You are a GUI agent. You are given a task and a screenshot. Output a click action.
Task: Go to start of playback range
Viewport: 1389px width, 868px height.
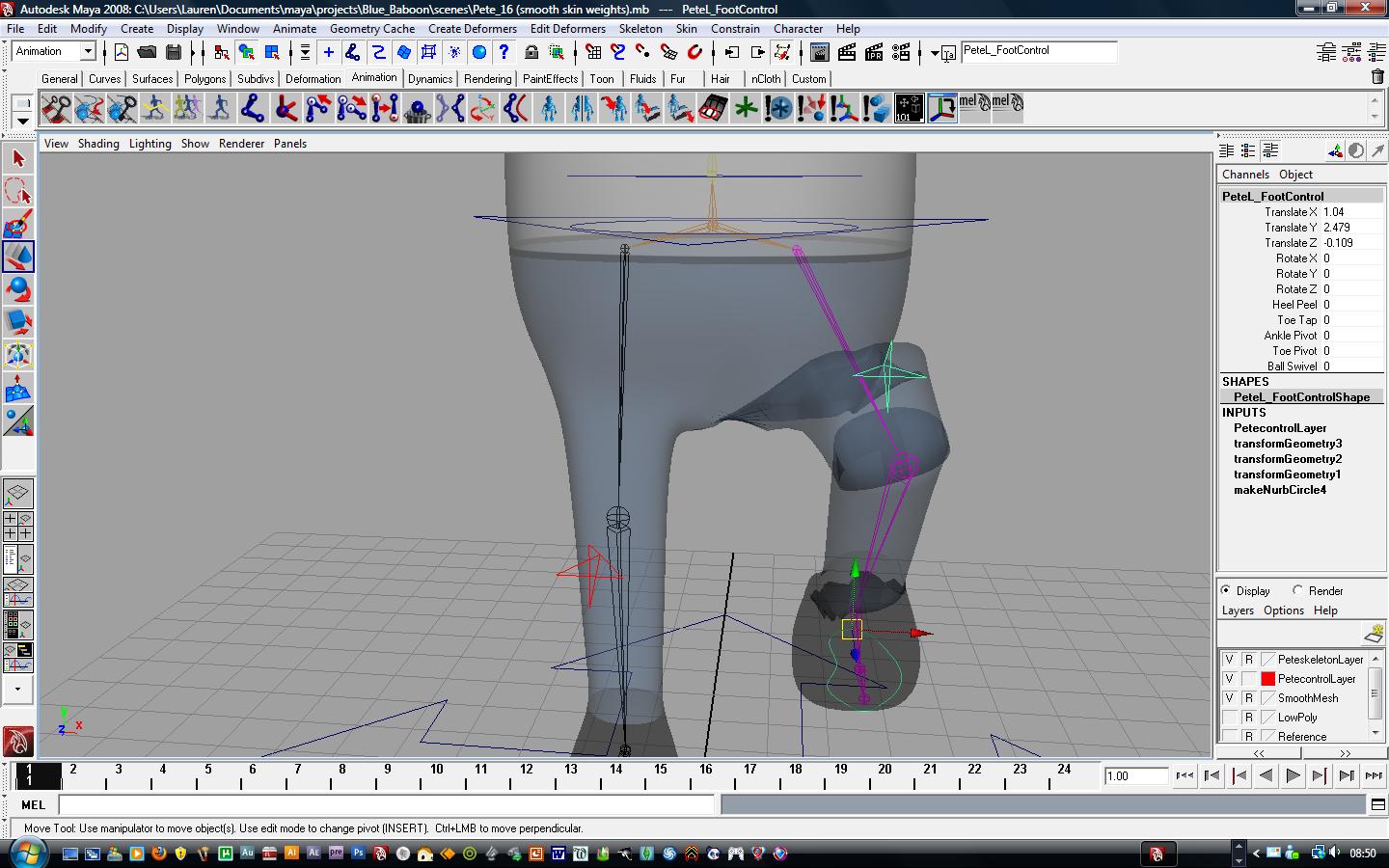(x=1185, y=775)
